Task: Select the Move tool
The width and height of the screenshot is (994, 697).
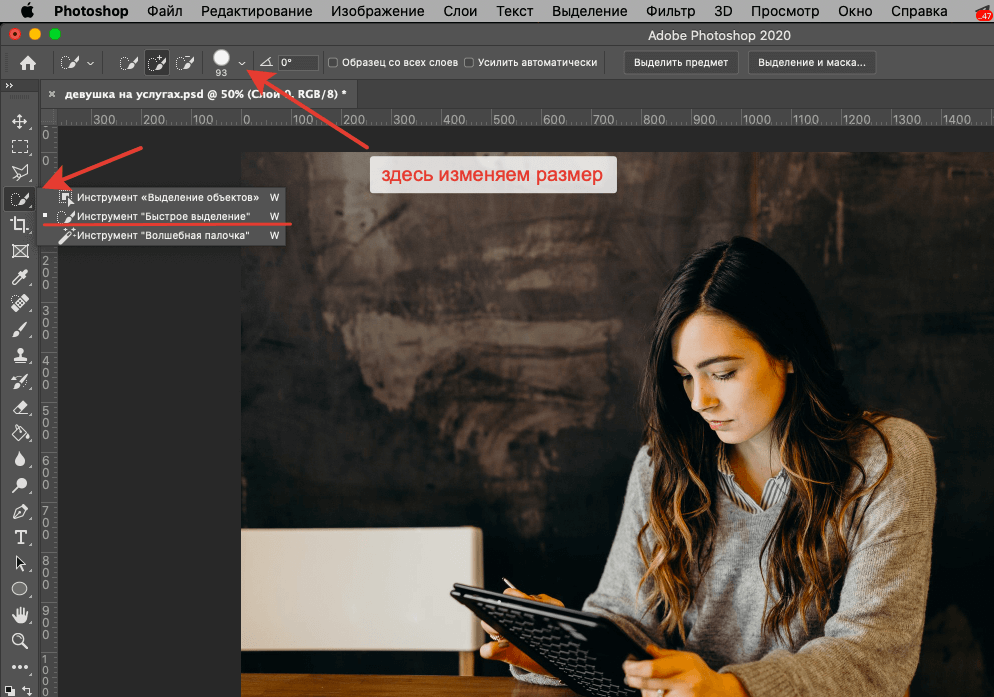Action: pos(19,121)
